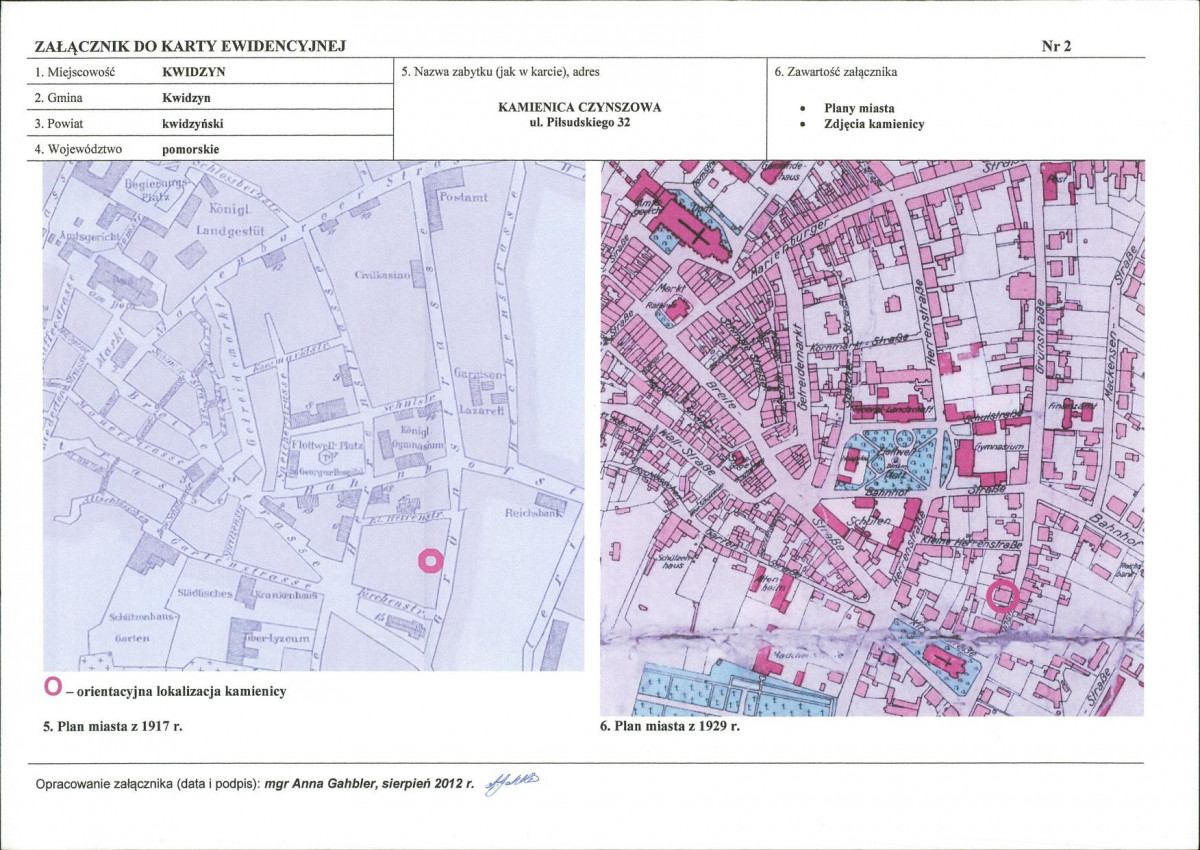1200x850 pixels.
Task: Click the caption Plan miasta z 1929 r.
Action: [670, 726]
